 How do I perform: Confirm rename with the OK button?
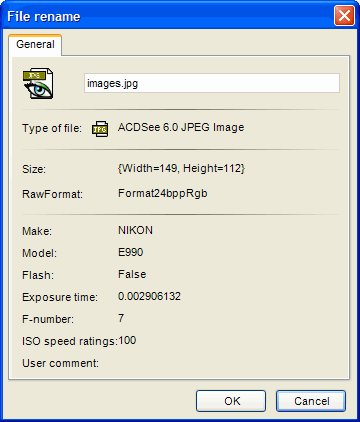pyautogui.click(x=231, y=401)
